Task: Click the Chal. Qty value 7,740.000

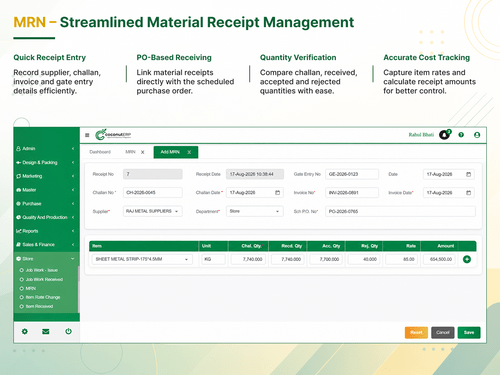Action: click(x=248, y=259)
